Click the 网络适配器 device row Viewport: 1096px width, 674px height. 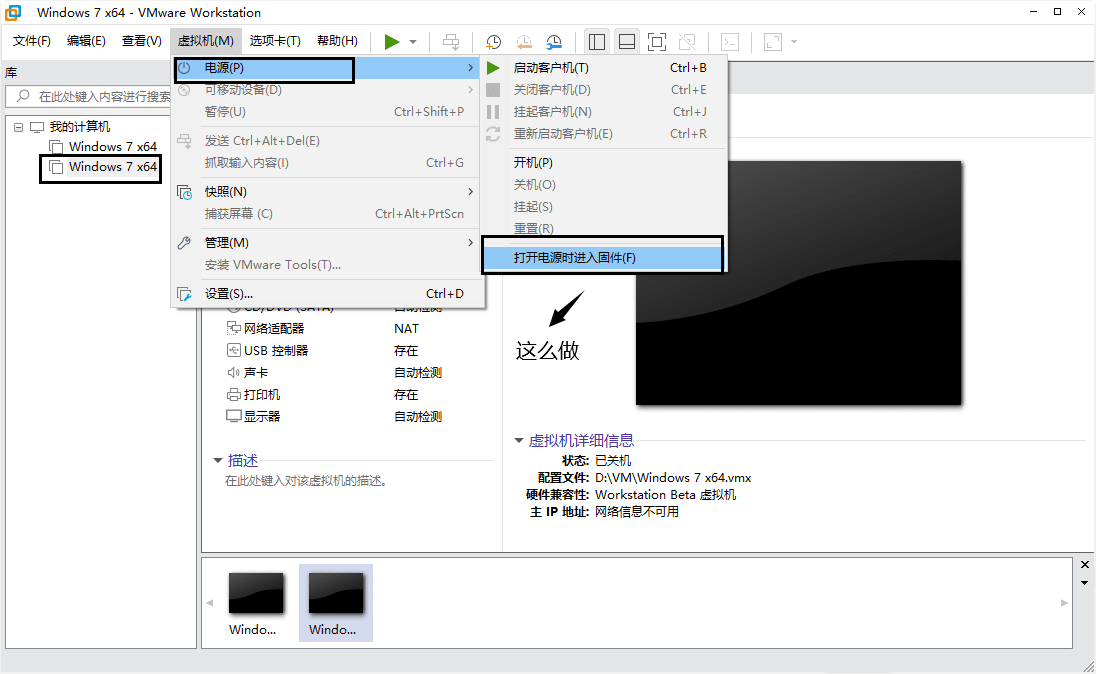[x=336, y=329]
